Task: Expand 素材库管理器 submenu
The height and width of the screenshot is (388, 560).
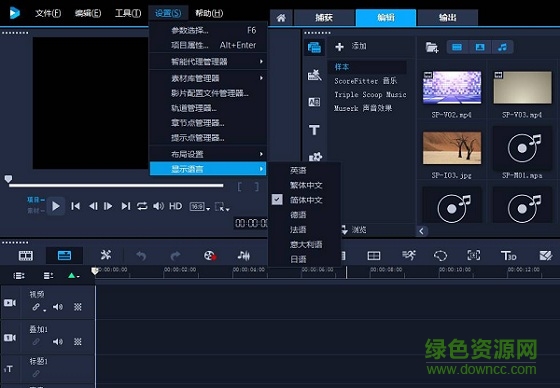Action: click(x=208, y=78)
